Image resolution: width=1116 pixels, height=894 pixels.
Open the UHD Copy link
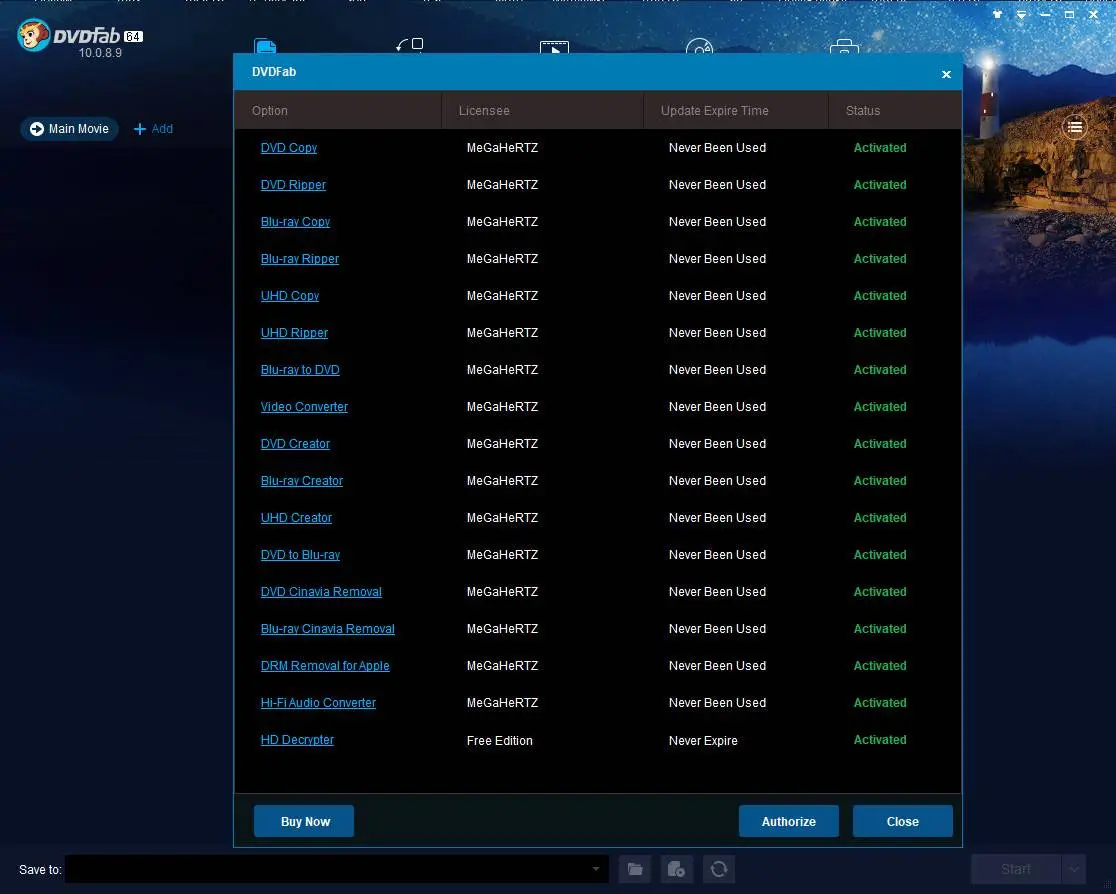290,296
